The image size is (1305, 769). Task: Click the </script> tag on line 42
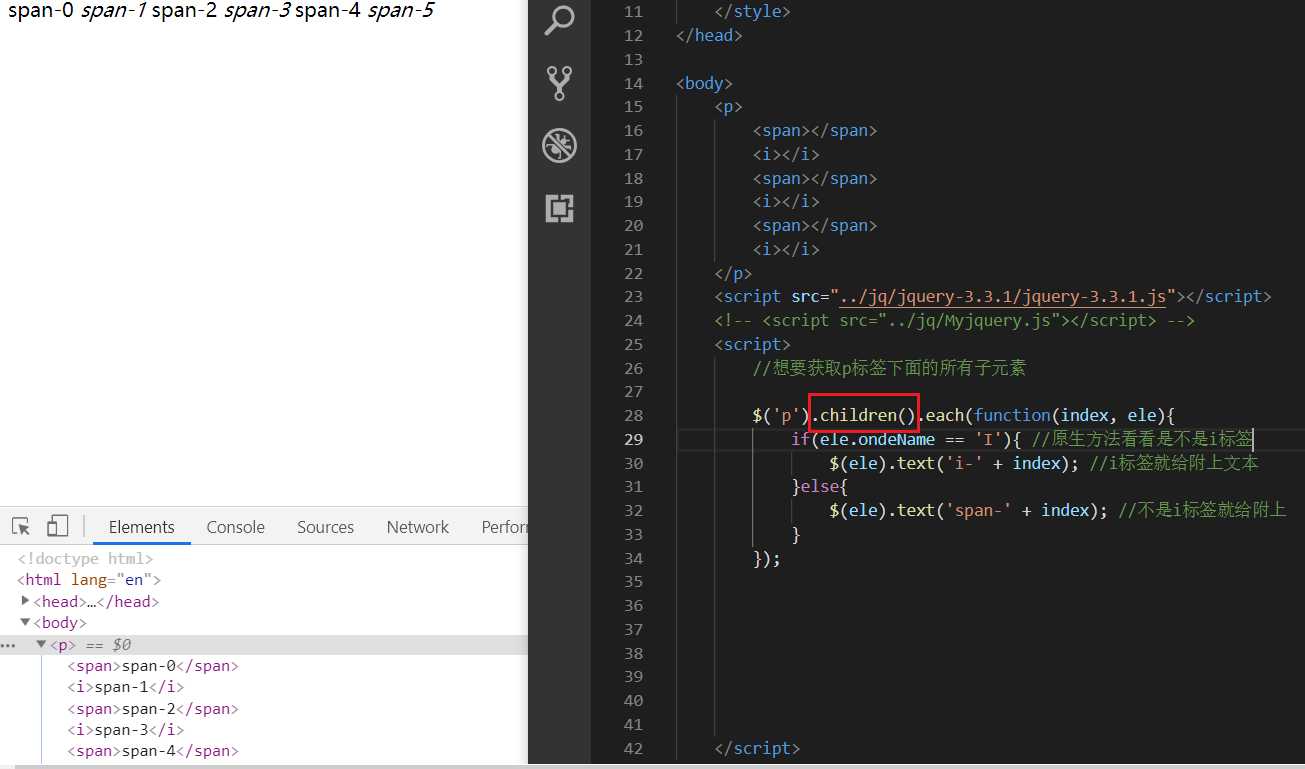[757, 748]
